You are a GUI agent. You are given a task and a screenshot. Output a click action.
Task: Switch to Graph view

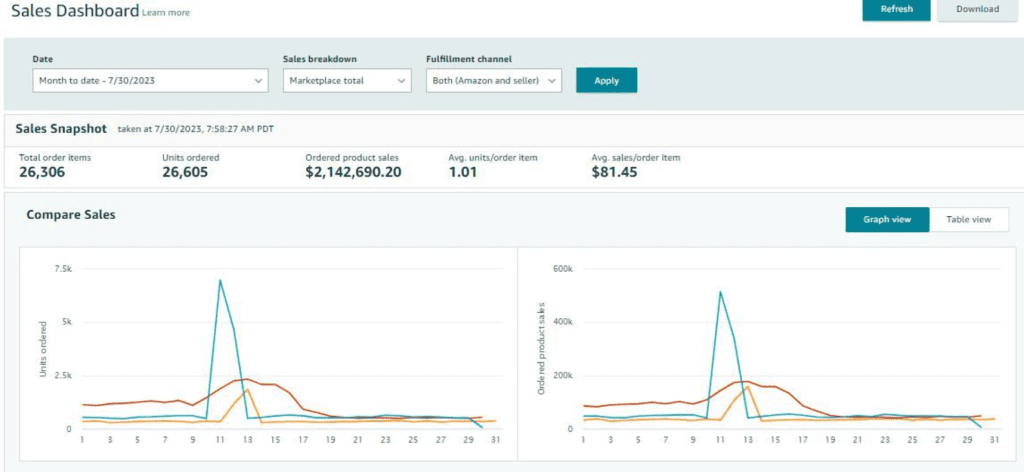pyautogui.click(x=887, y=220)
